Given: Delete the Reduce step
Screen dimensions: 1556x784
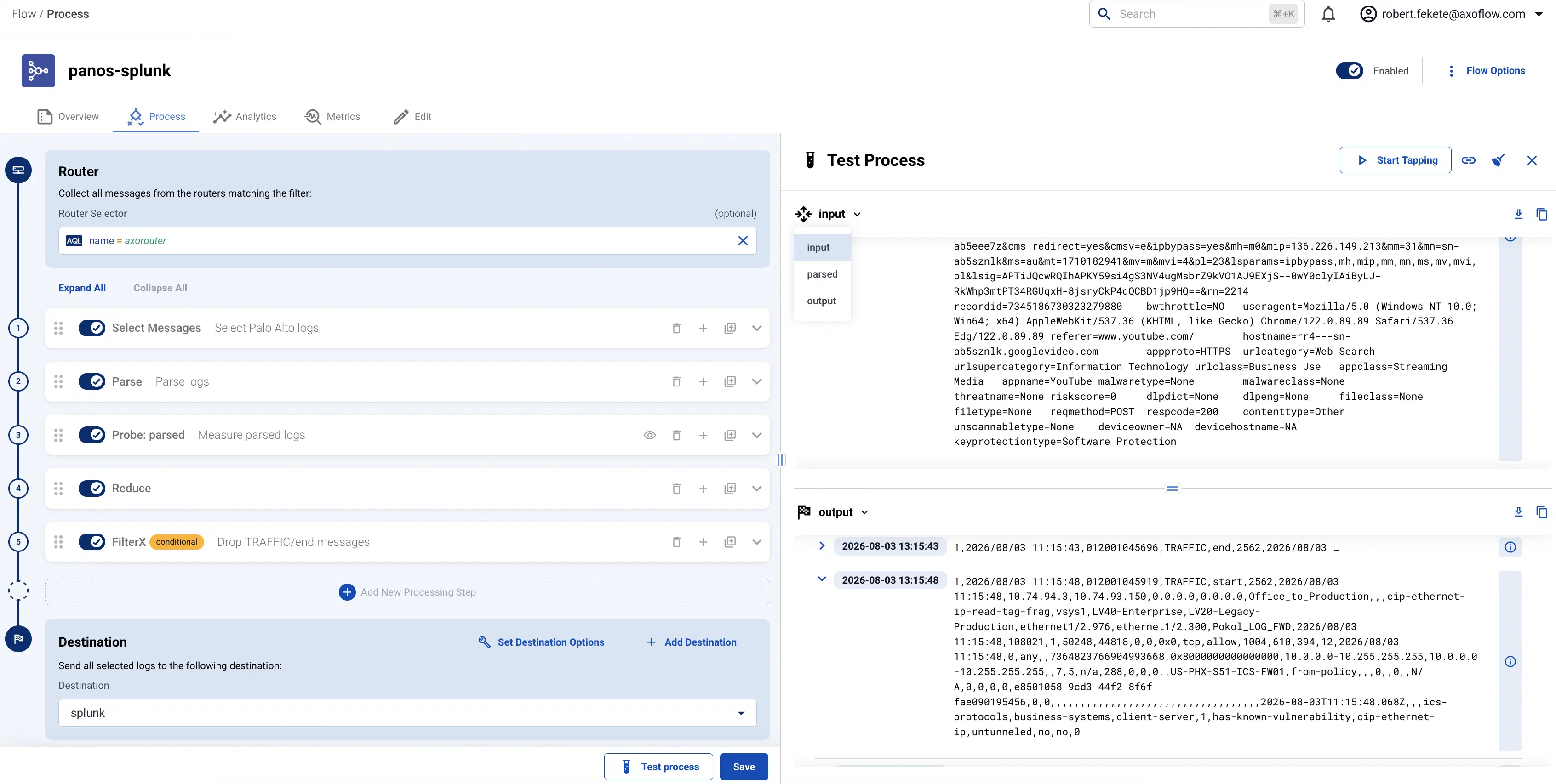Looking at the screenshot, I should 676,488.
